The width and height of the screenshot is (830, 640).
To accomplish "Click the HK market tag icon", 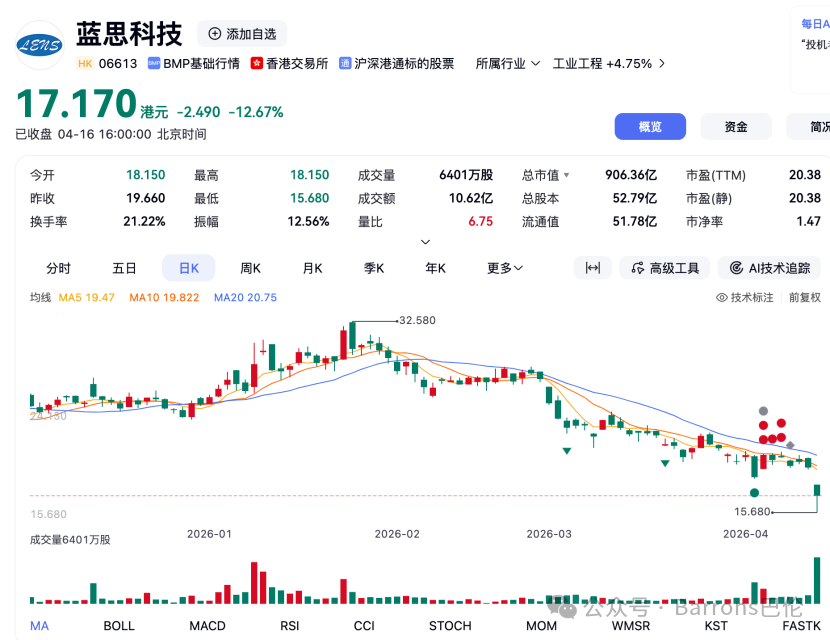I will tap(85, 64).
